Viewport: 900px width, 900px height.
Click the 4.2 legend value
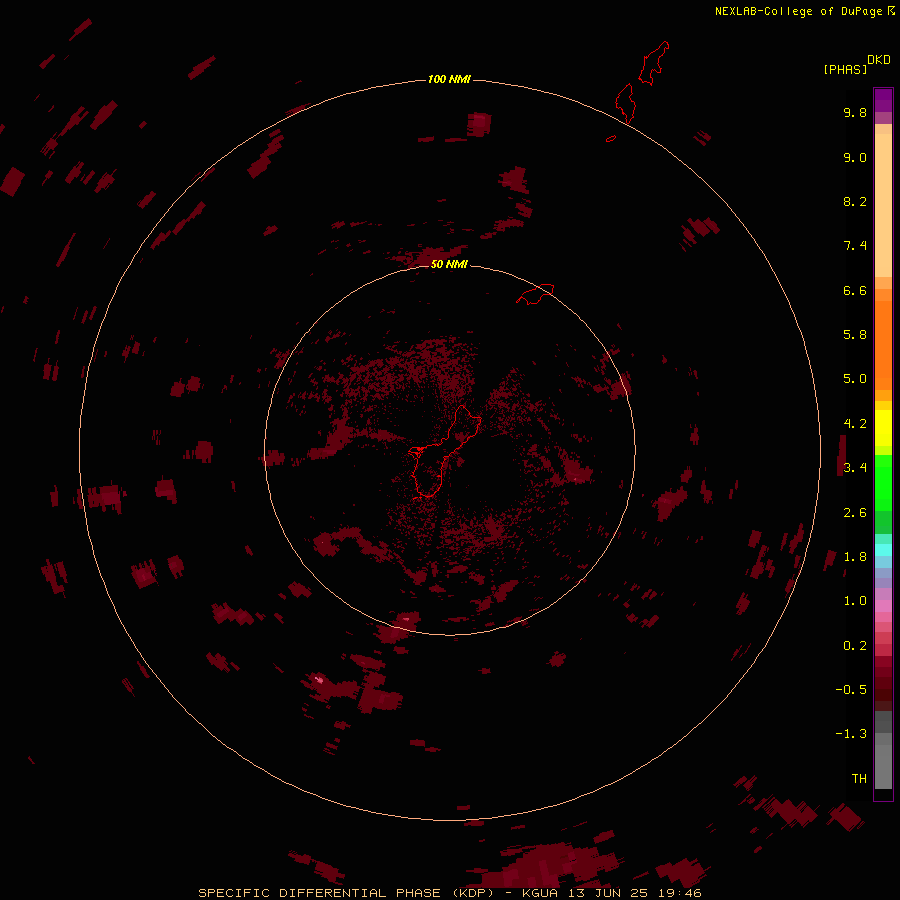click(855, 424)
